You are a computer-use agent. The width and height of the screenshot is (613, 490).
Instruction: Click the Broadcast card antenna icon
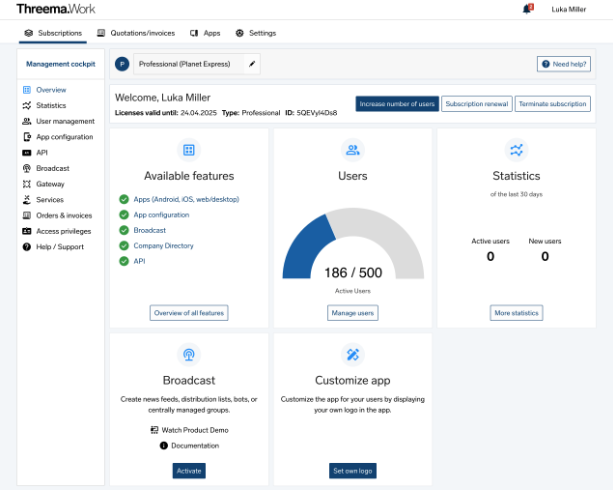(x=189, y=355)
